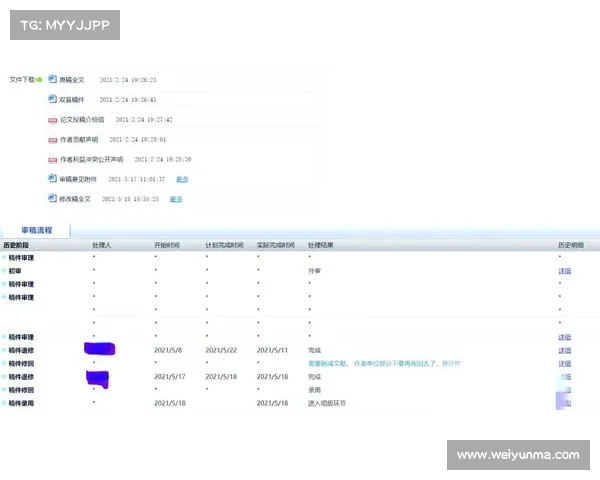
Task: Click the 录用 result text
Action: click(x=314, y=390)
